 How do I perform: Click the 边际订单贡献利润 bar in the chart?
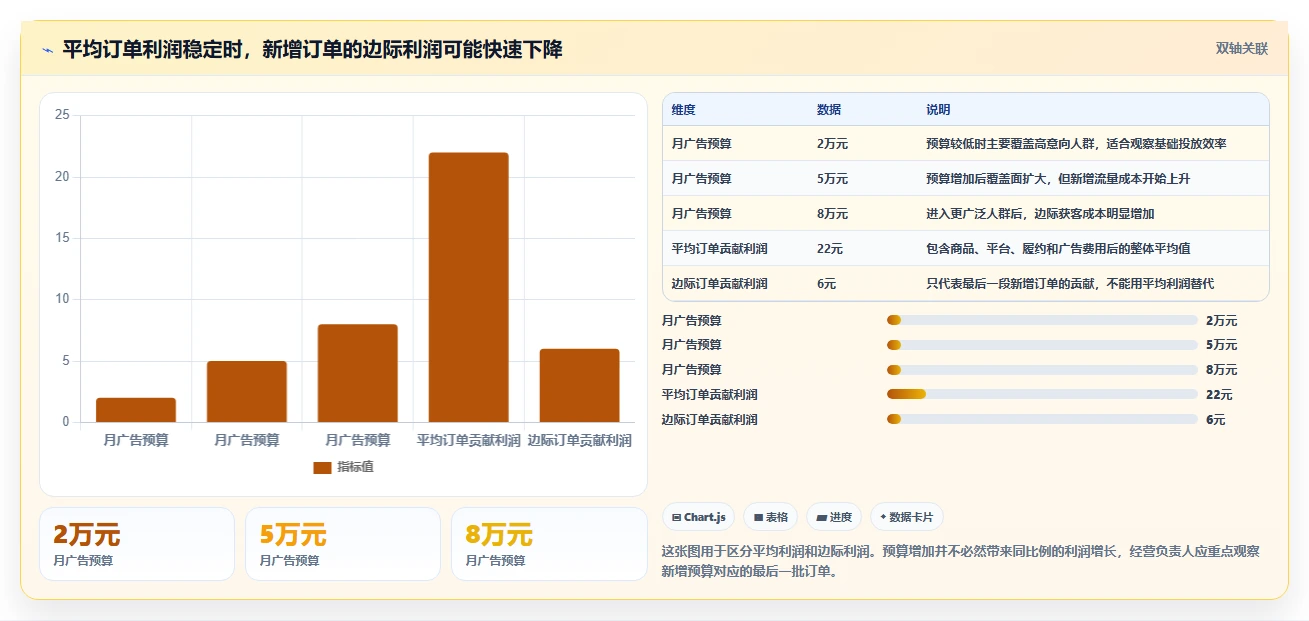point(580,385)
